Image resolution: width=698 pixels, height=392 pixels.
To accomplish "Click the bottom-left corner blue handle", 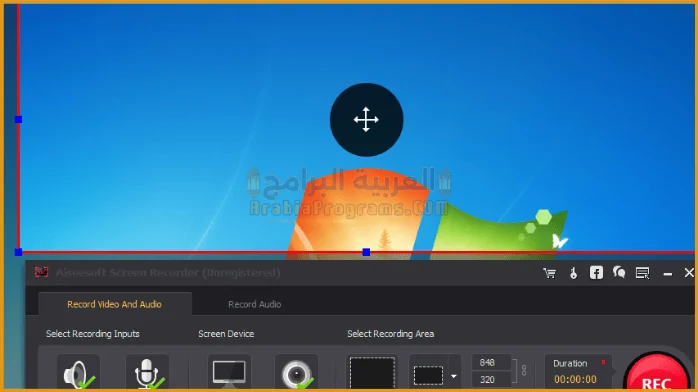I will pyautogui.click(x=18, y=252).
